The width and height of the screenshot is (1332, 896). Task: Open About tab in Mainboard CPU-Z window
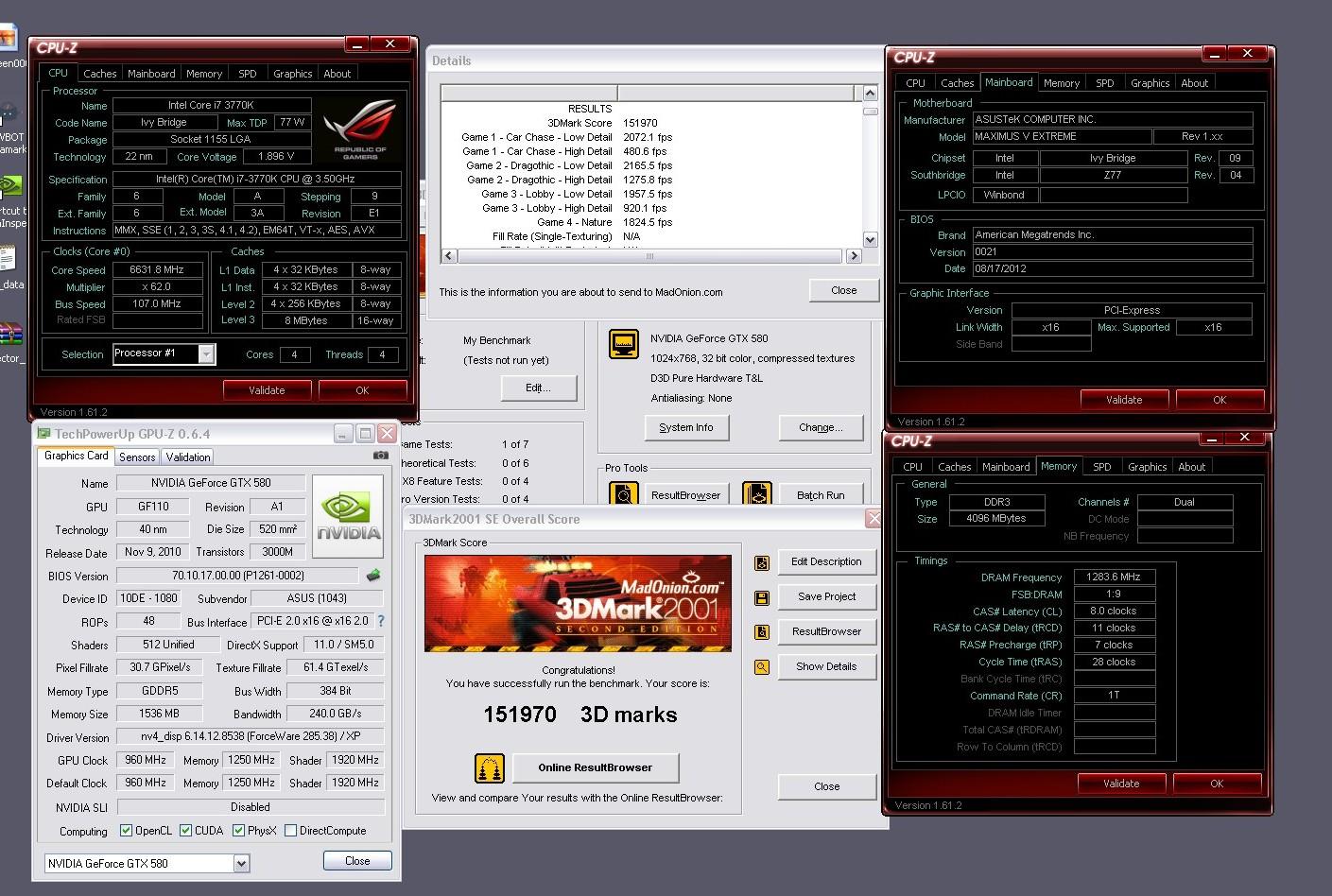click(1194, 83)
